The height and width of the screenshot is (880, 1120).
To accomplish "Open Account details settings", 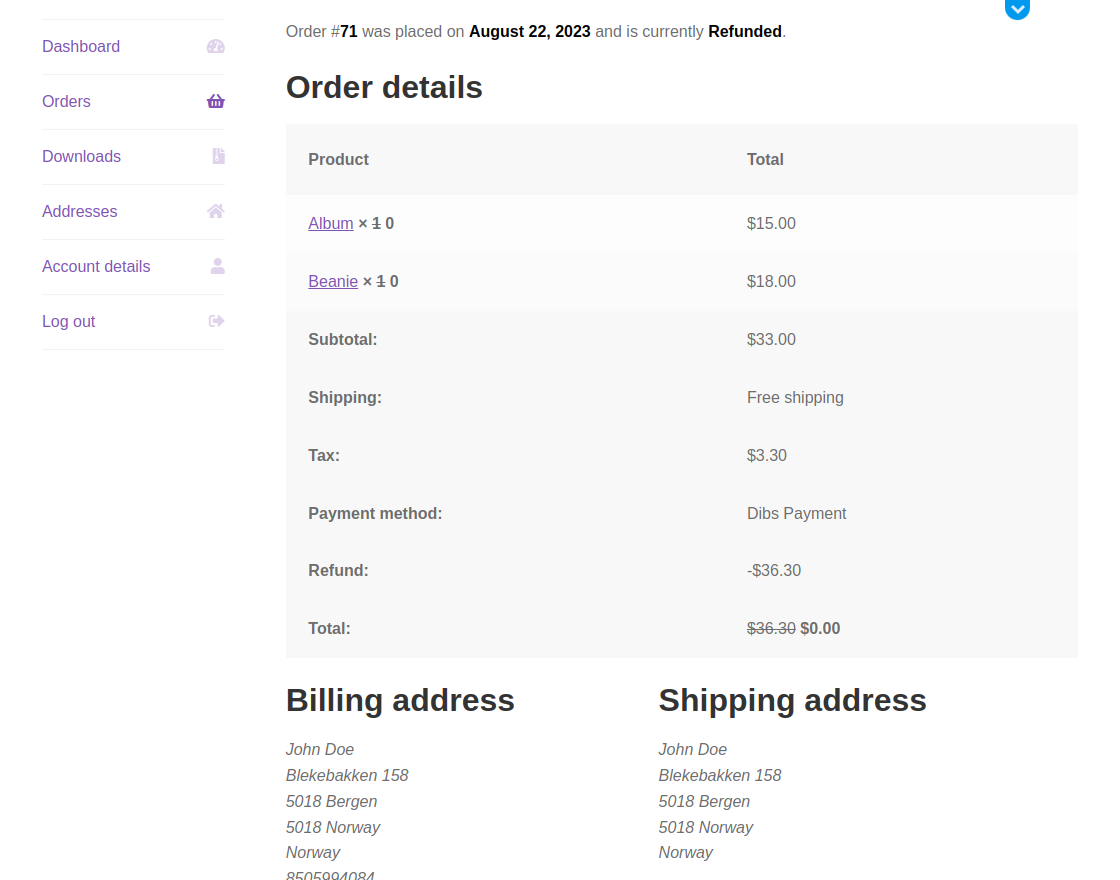I will pos(96,266).
